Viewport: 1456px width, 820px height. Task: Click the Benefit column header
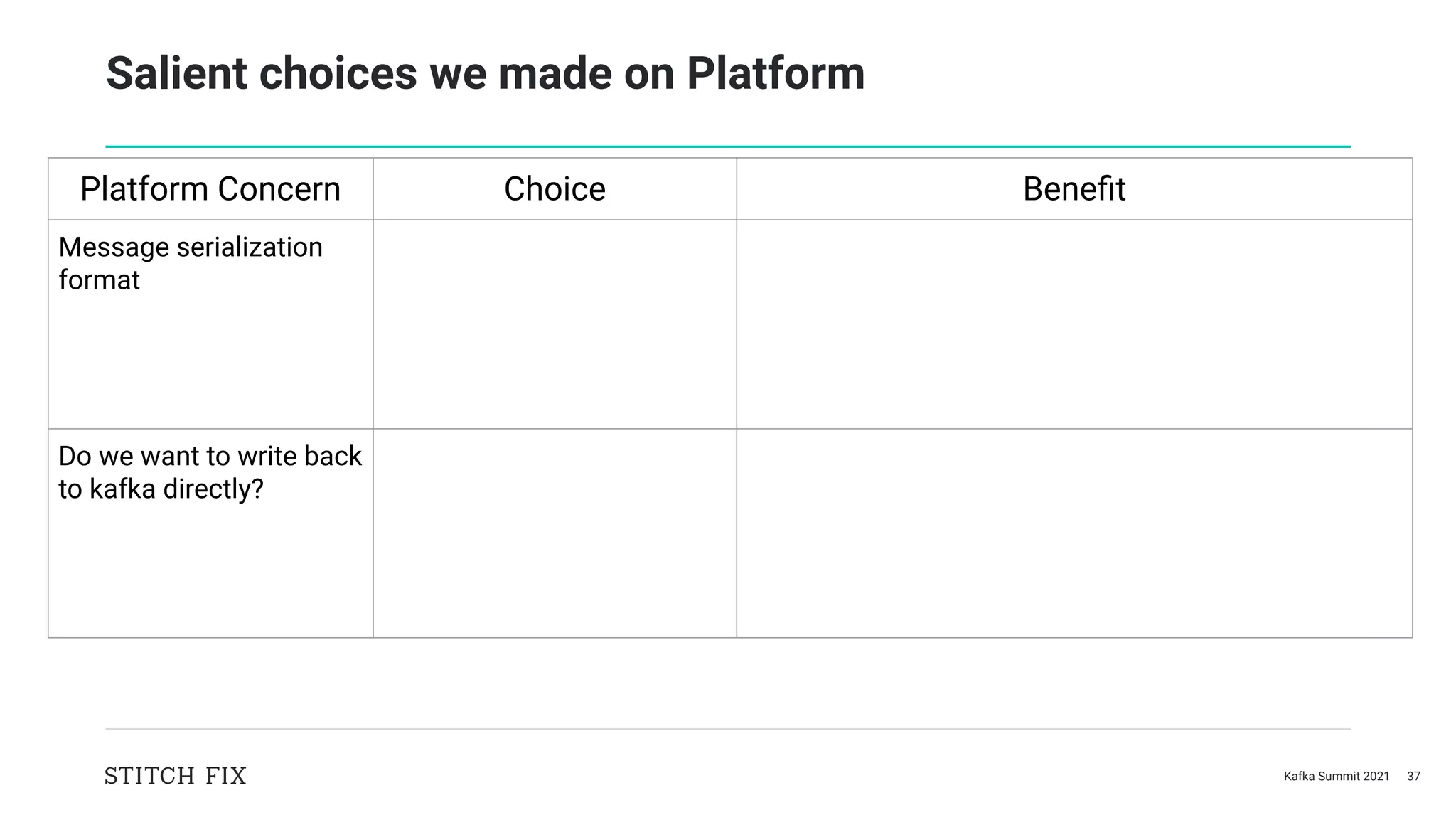tap(1074, 189)
